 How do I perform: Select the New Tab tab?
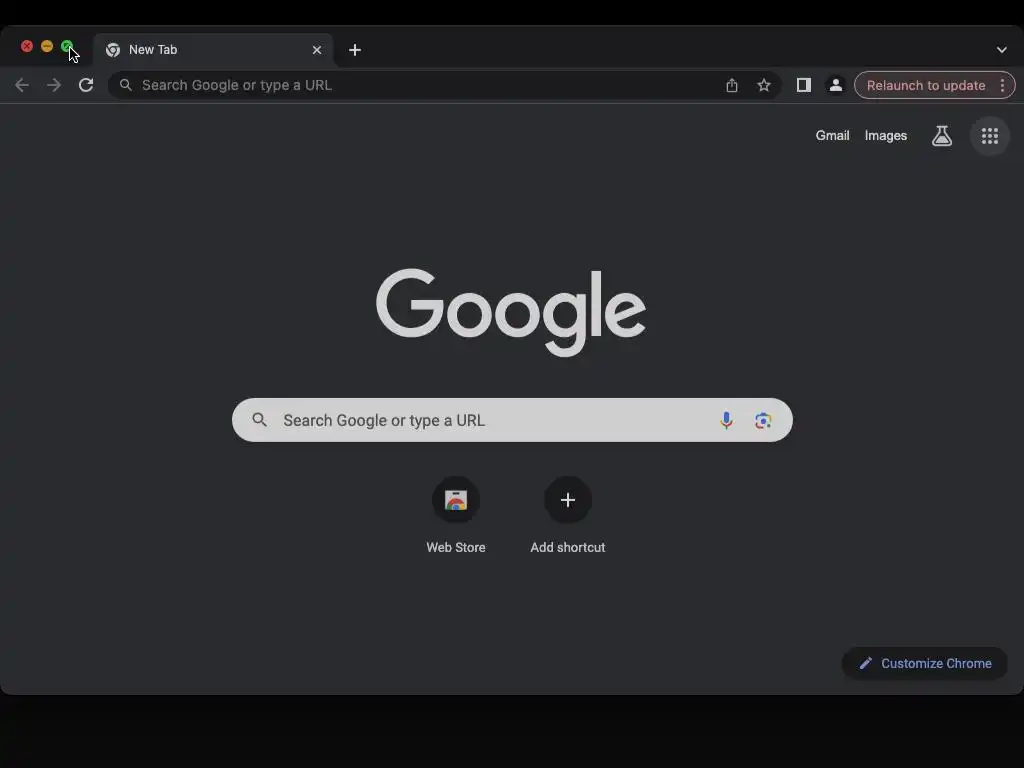(214, 50)
